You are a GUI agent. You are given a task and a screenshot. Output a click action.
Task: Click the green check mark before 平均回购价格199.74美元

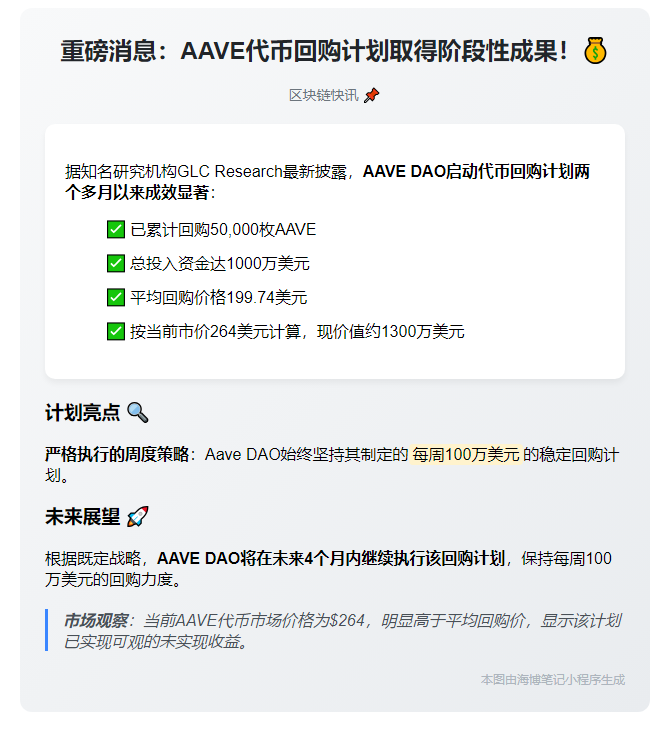coord(116,298)
